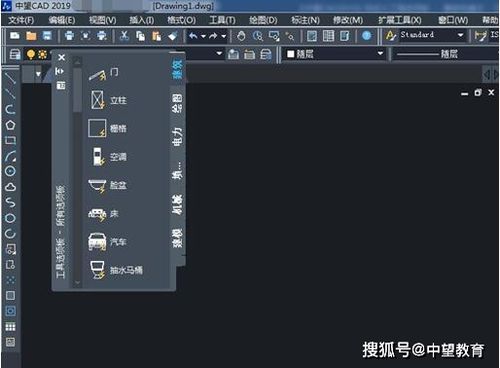500x368 pixels.
Task: Open the Undo history dropdown arrow
Action: (203, 36)
